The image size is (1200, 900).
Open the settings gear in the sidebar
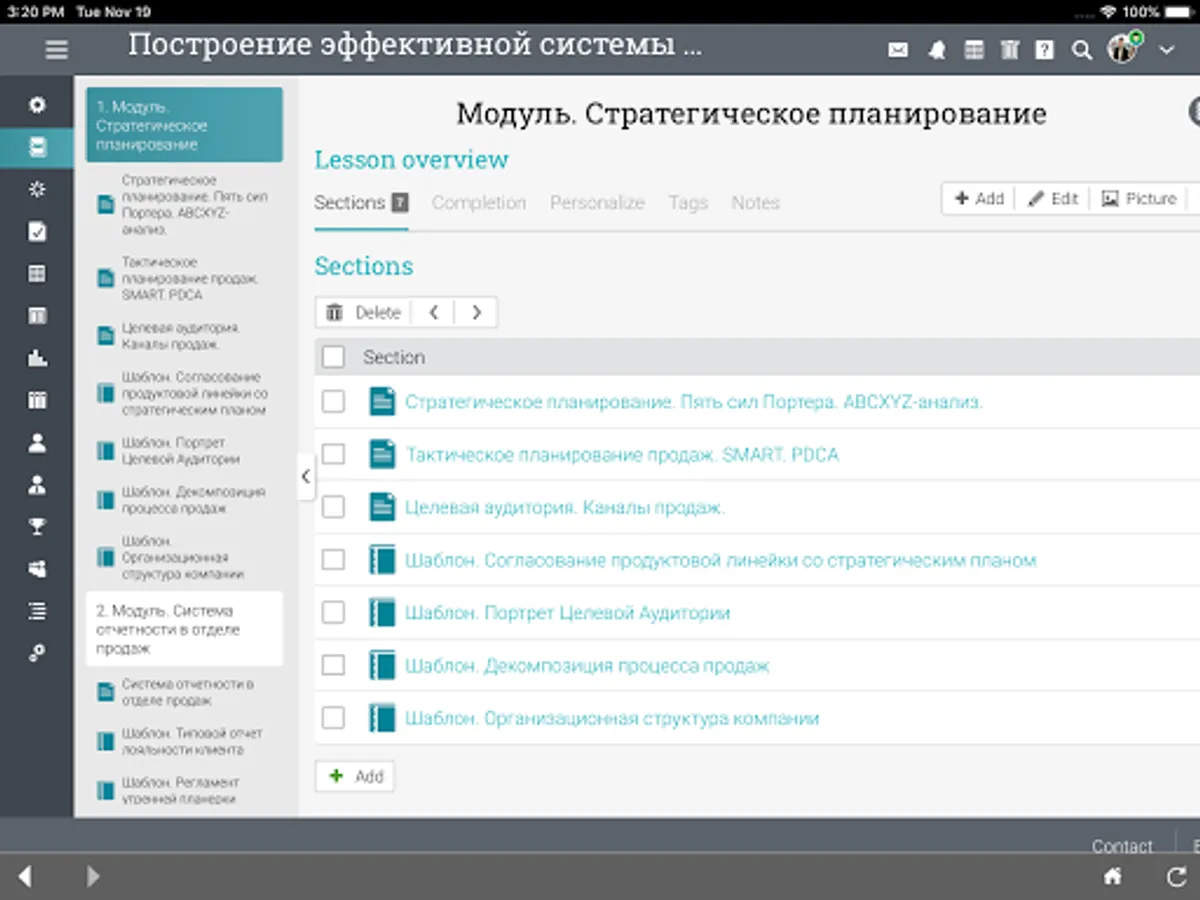37,105
